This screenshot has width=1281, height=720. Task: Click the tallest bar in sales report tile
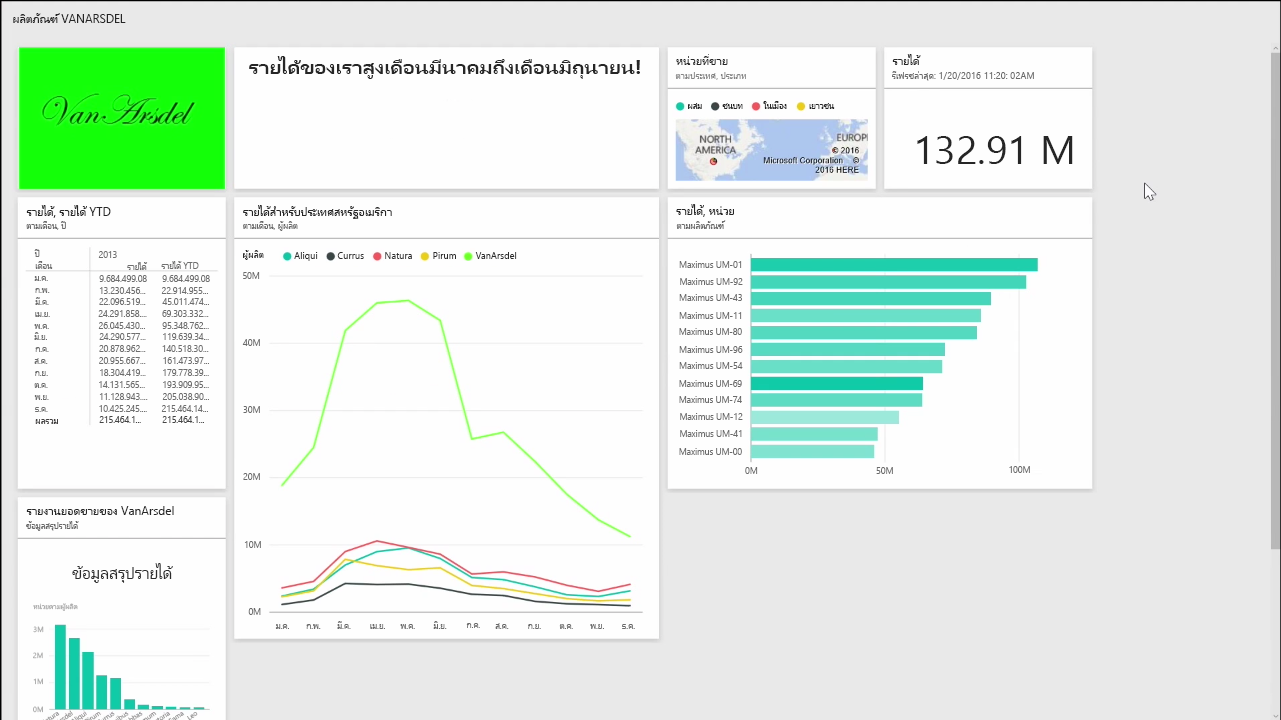[x=60, y=666]
